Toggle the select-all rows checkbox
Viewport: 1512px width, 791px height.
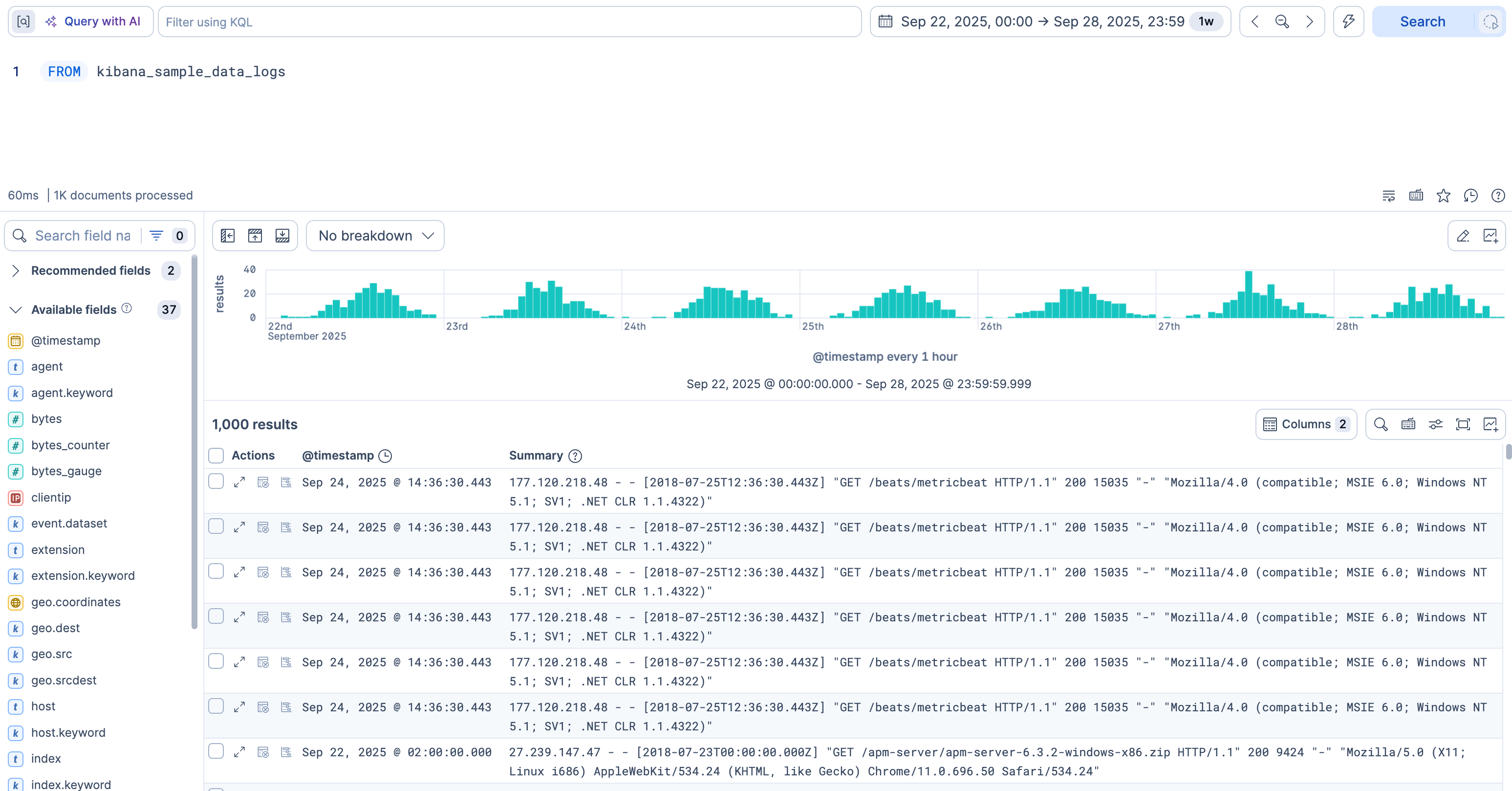(x=216, y=456)
